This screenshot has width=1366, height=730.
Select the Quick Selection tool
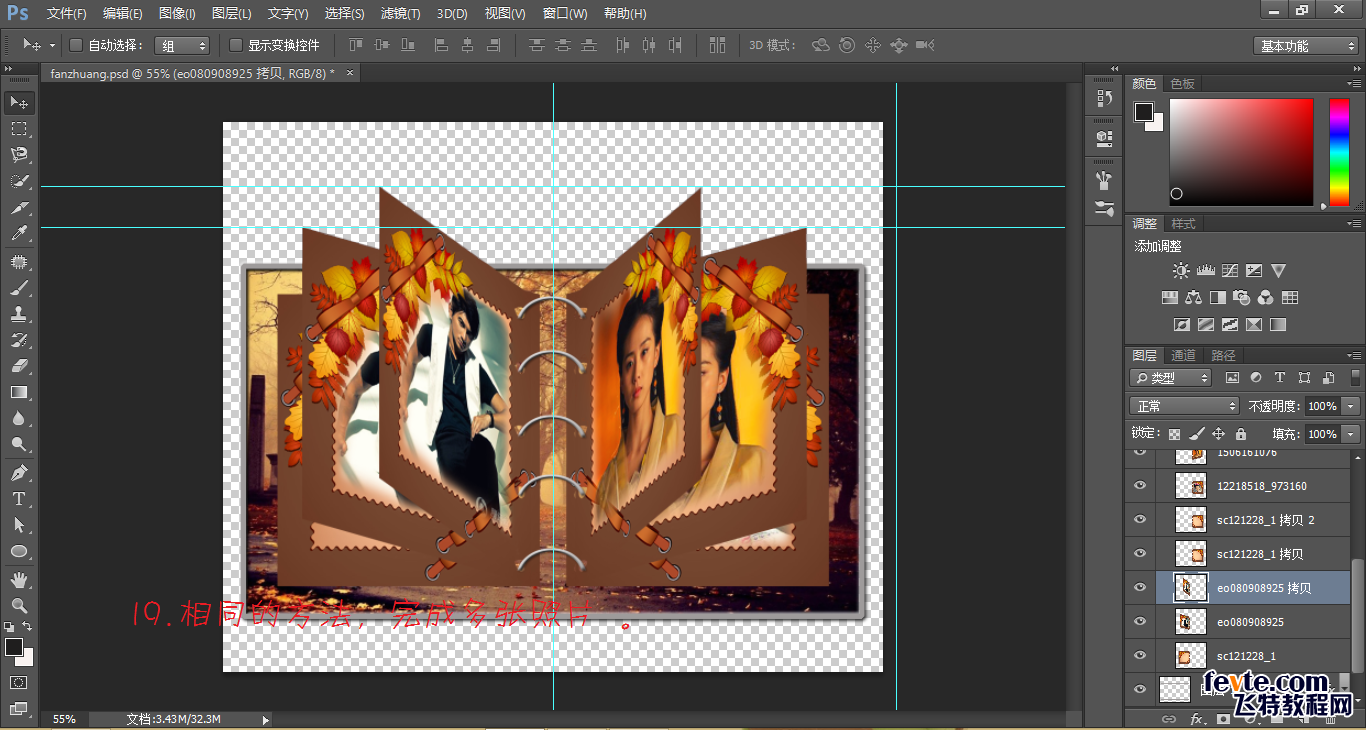click(x=19, y=181)
